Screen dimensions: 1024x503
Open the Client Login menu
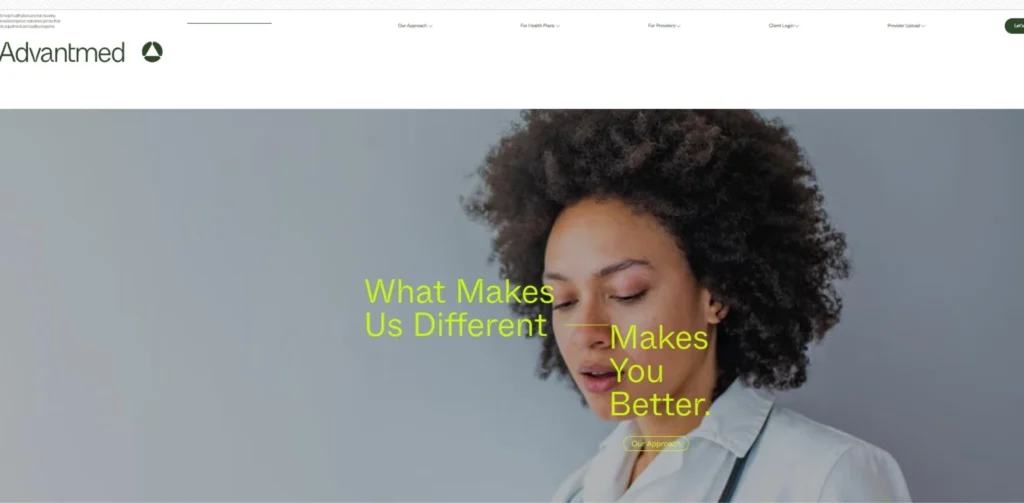[781, 25]
